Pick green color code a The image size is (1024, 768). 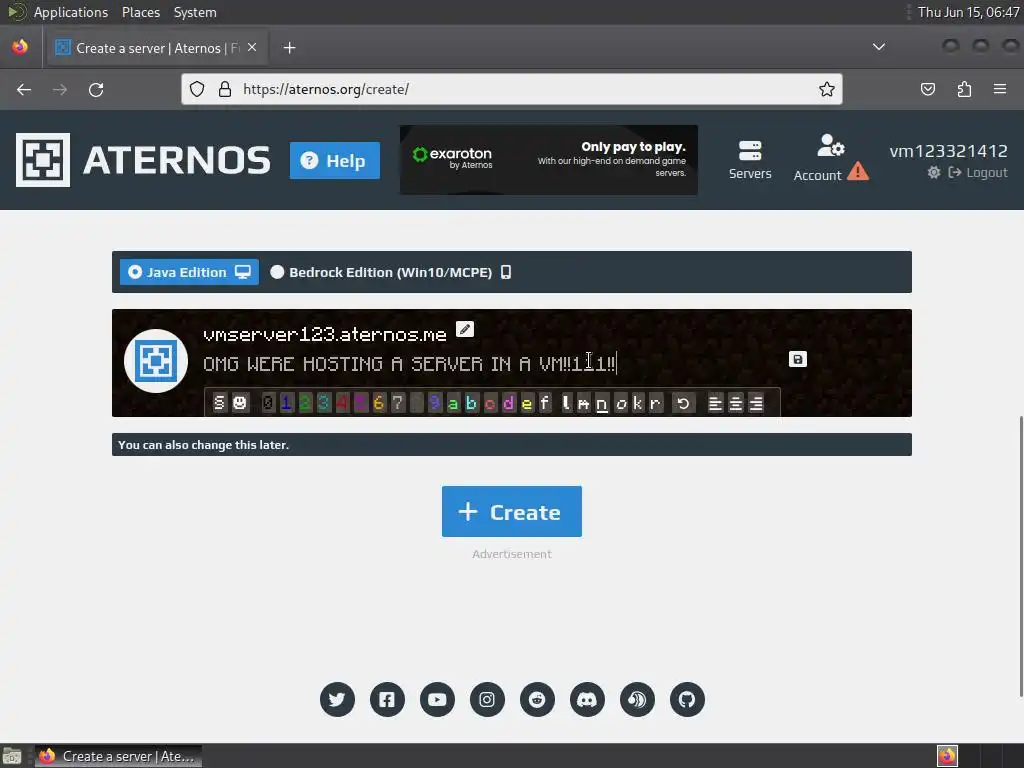click(453, 403)
